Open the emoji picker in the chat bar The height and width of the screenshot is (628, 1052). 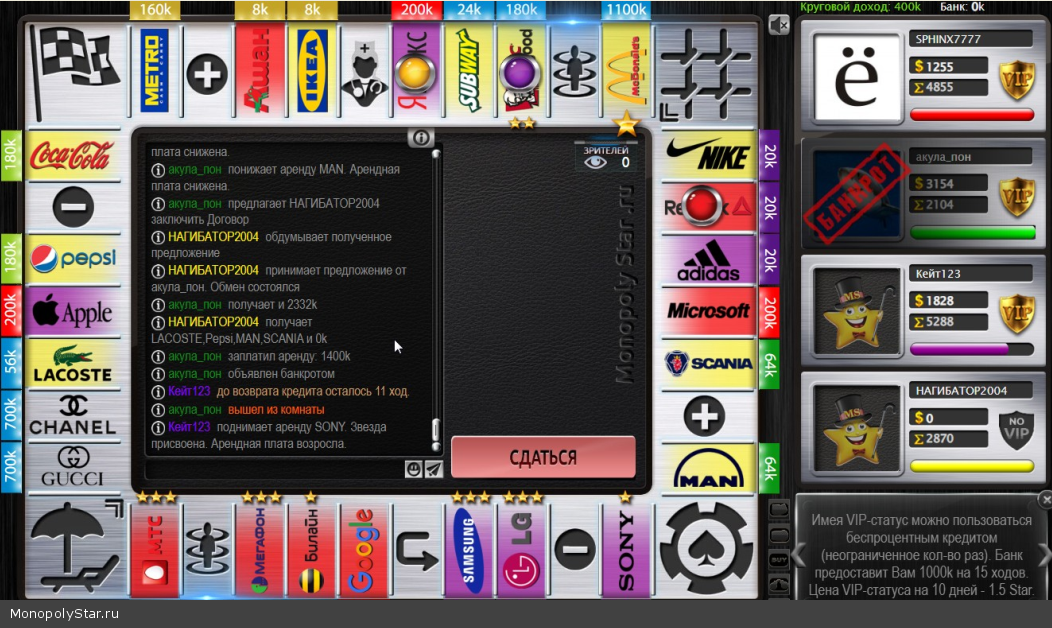pos(413,469)
